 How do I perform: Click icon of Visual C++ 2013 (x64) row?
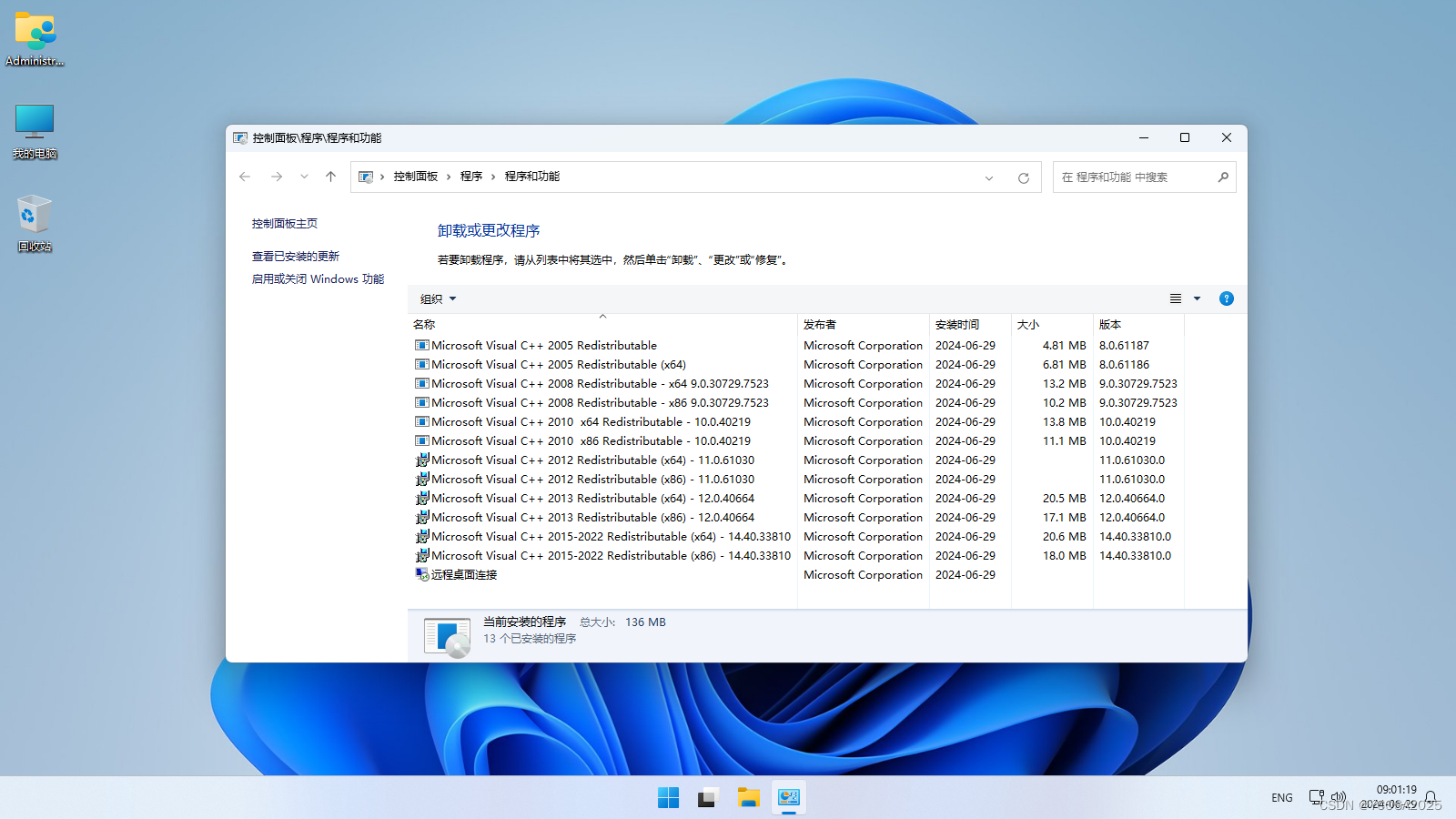pos(422,499)
